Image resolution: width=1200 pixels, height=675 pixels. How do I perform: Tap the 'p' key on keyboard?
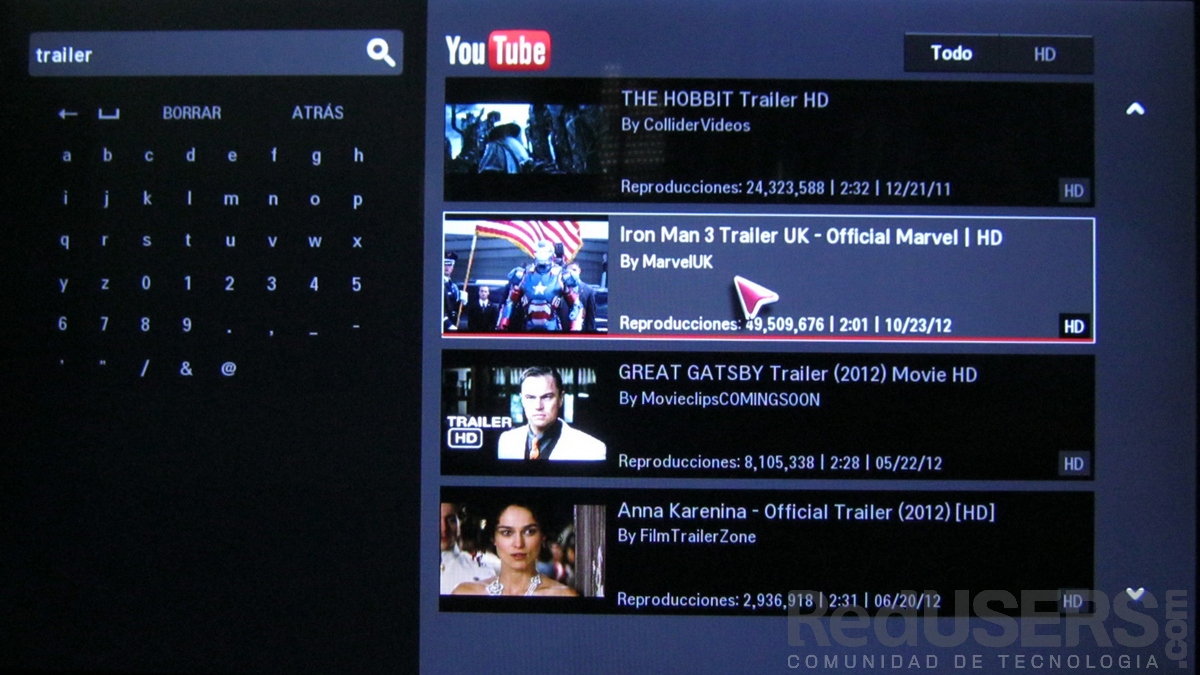358,200
